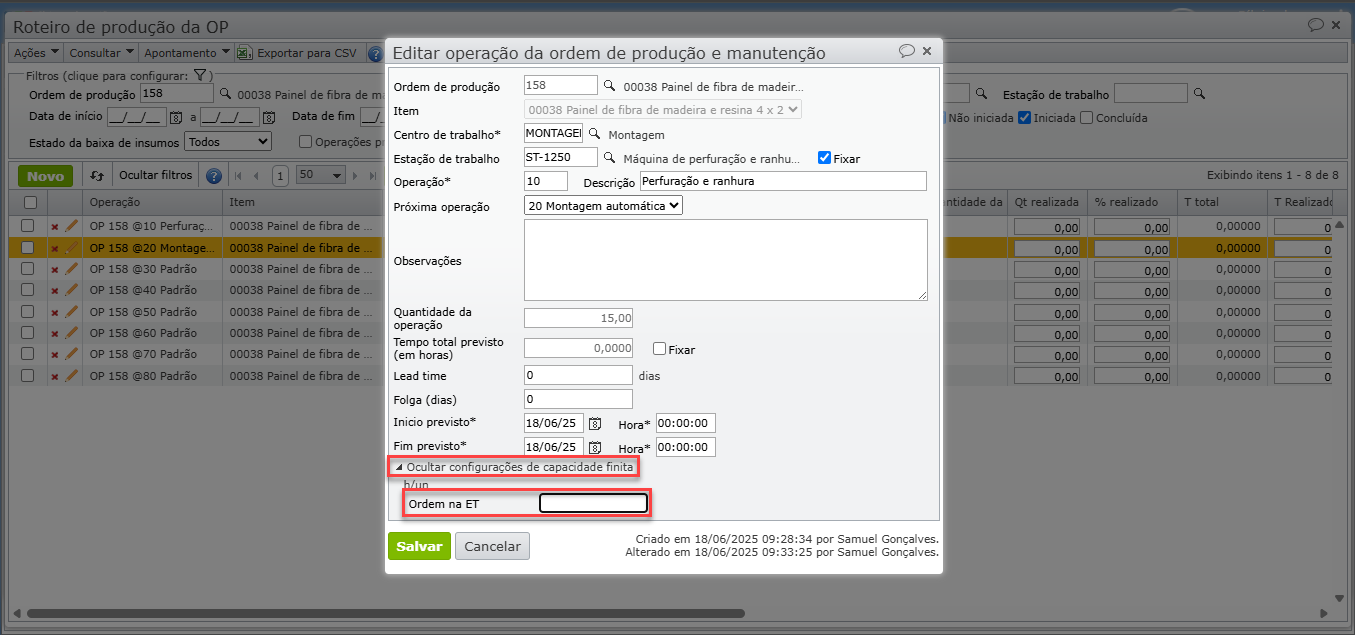Viewport: 1355px width, 635px height.
Task: Click the Descrição field Perfuração e ranhura
Action: click(x=783, y=181)
